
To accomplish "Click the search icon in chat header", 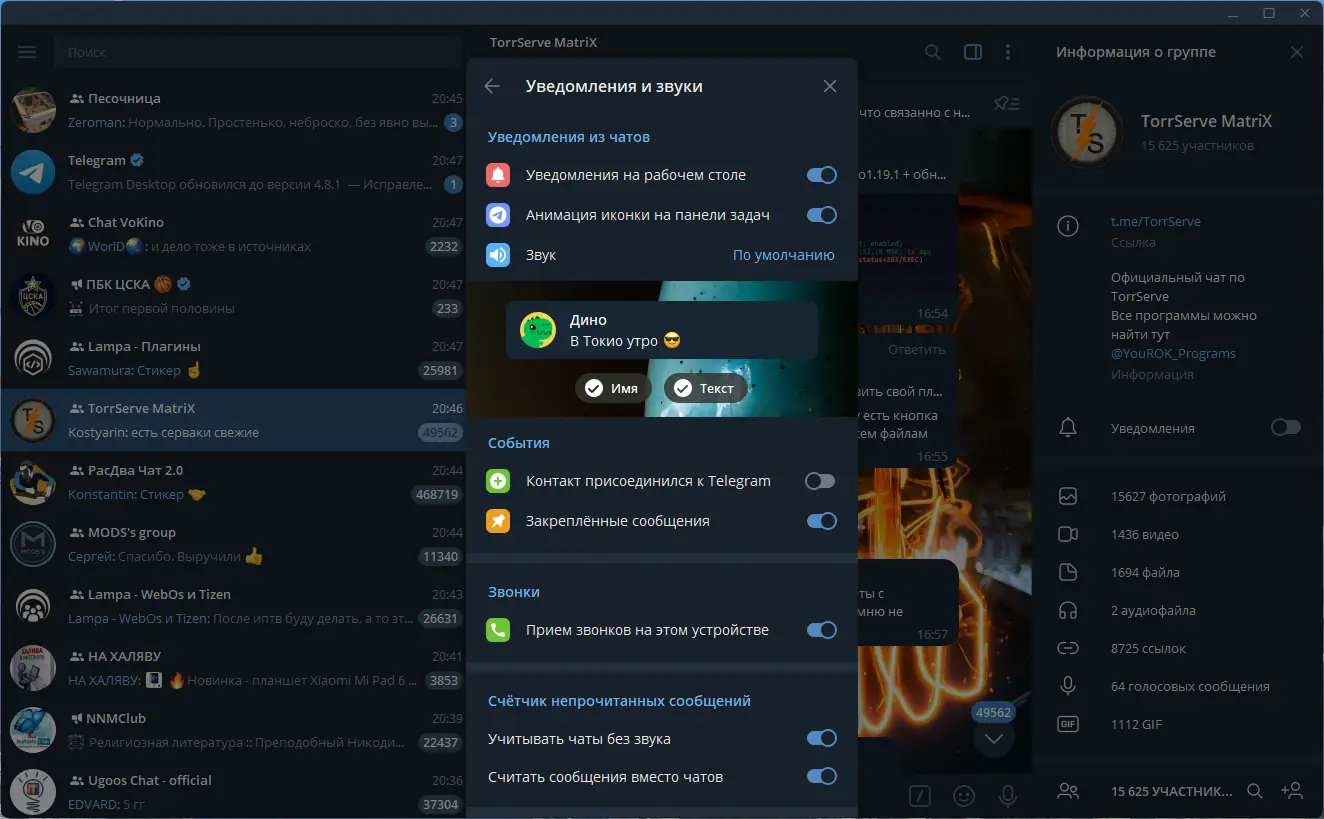I will click(x=933, y=52).
